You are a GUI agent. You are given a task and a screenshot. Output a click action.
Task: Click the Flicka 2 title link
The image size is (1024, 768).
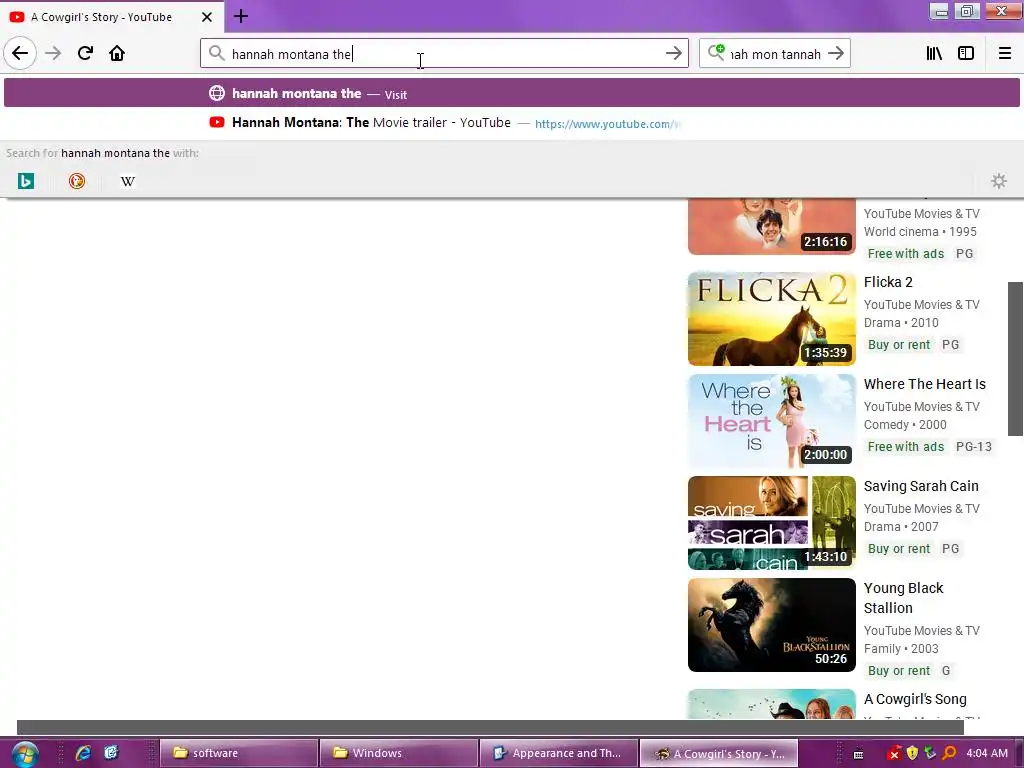click(x=888, y=282)
